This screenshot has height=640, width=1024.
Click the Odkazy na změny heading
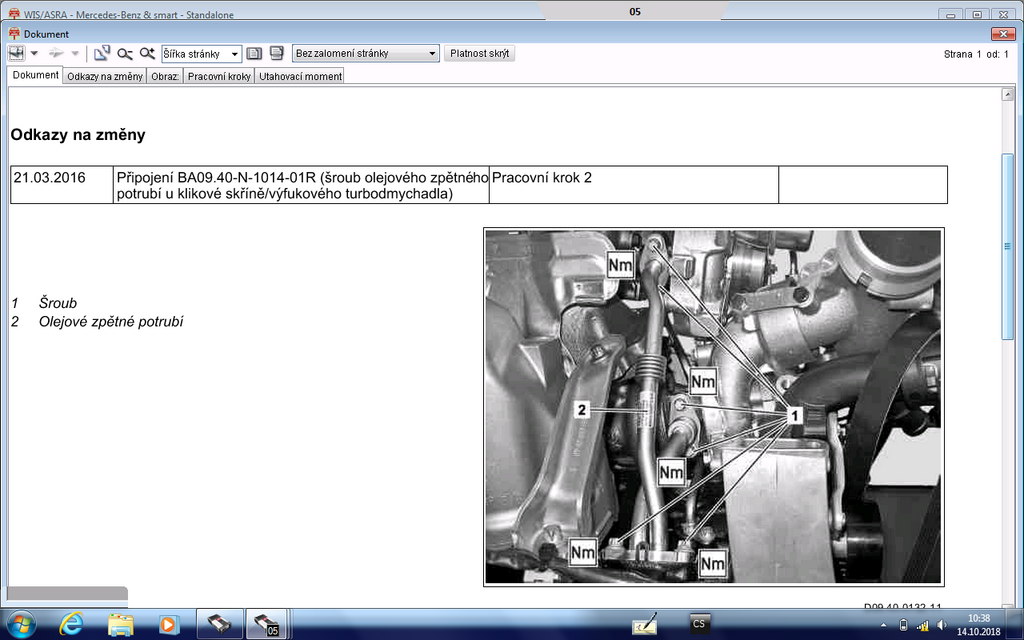tap(78, 135)
